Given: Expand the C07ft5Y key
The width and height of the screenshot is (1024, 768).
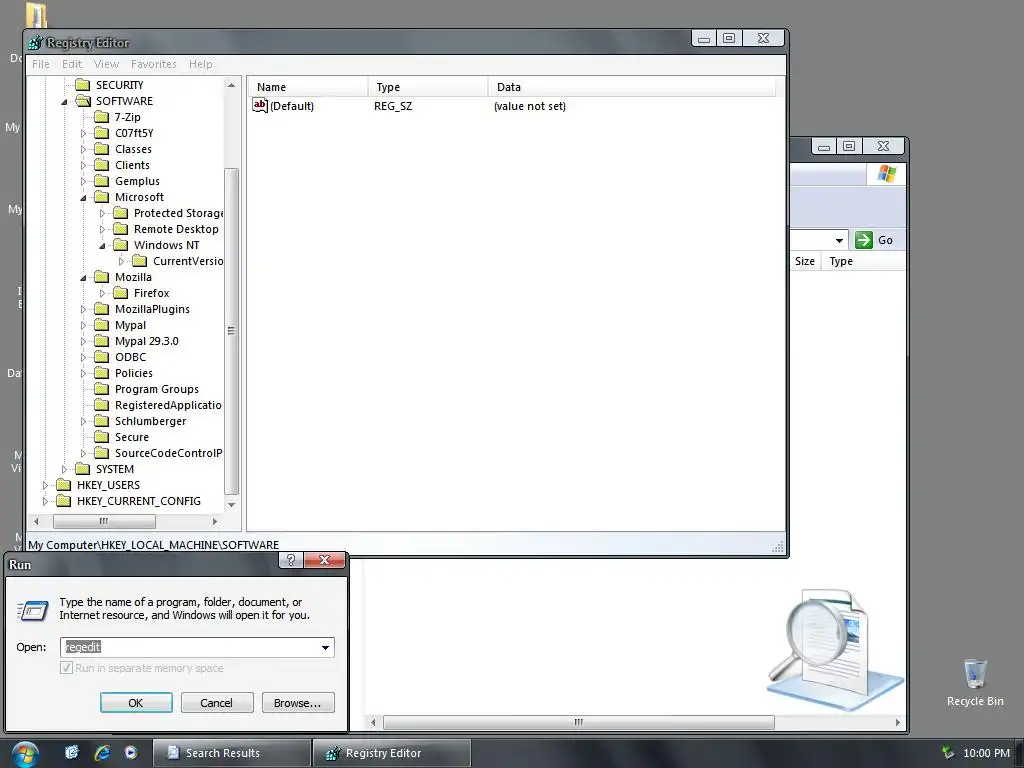Looking at the screenshot, I should [83, 133].
